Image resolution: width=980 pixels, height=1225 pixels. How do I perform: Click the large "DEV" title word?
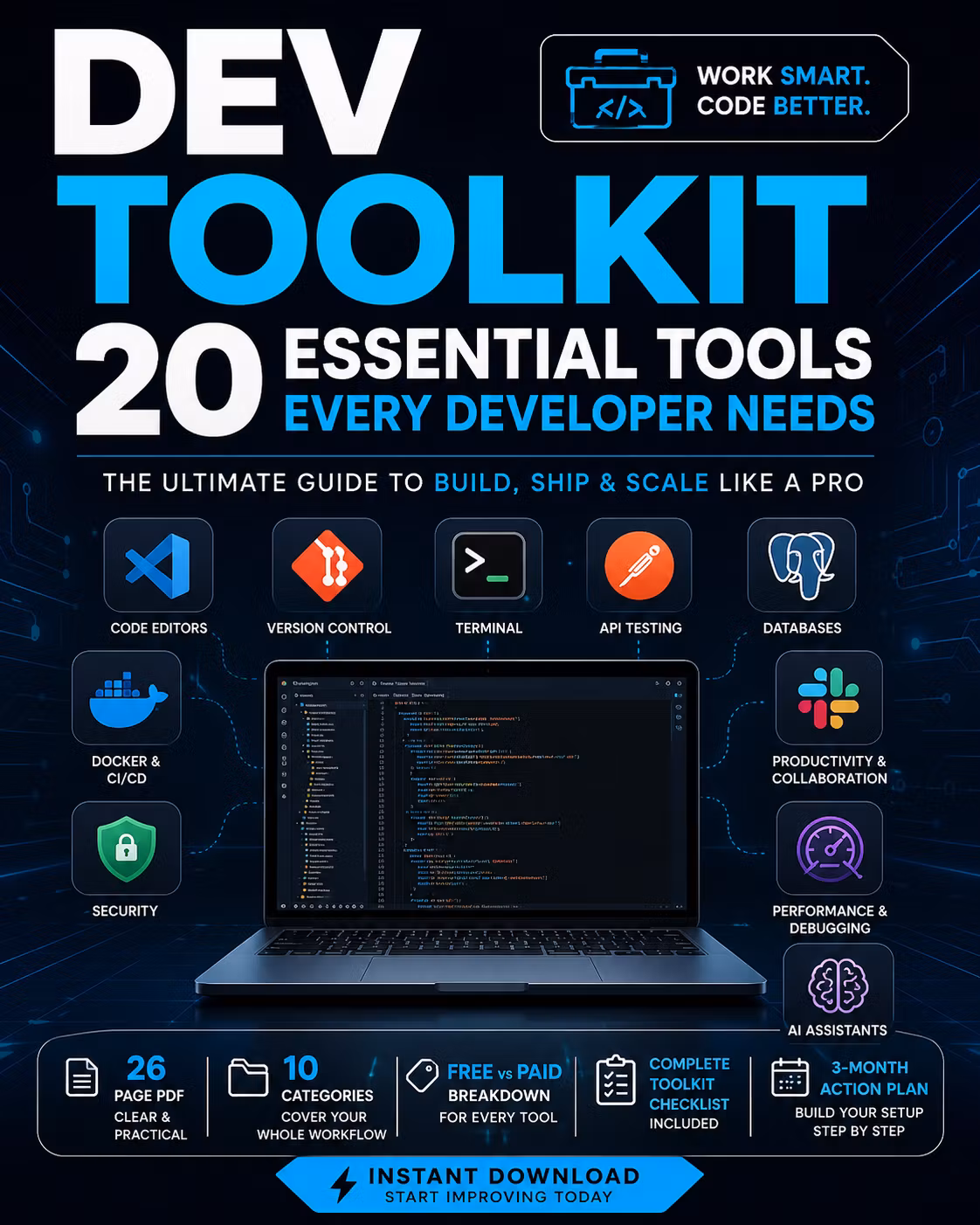click(x=236, y=93)
